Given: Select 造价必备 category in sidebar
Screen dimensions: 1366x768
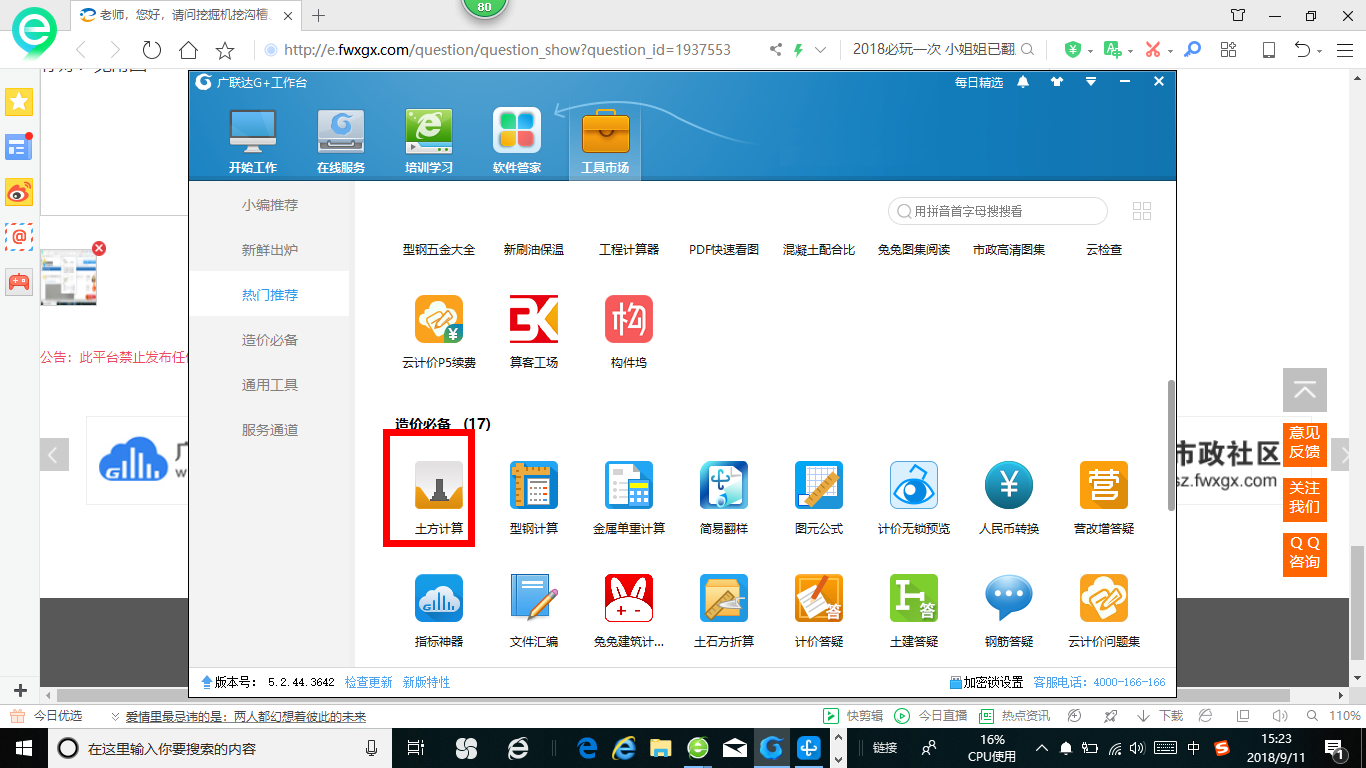Looking at the screenshot, I should (x=270, y=340).
